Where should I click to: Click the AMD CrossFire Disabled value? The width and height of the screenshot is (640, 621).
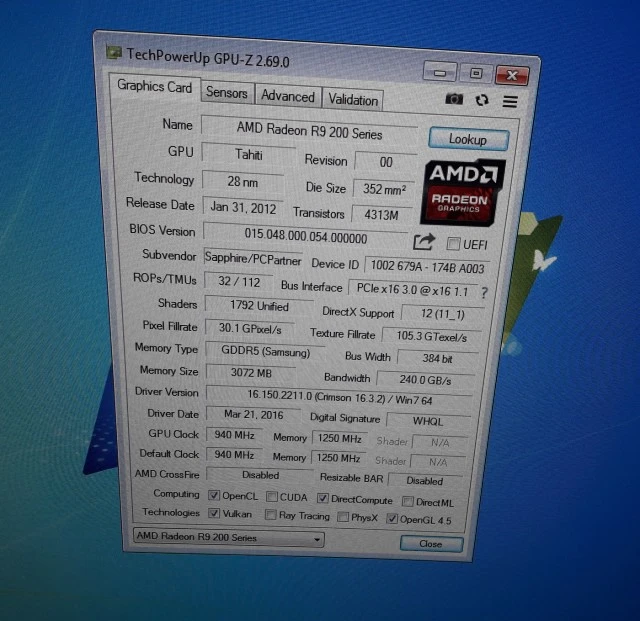(x=260, y=475)
